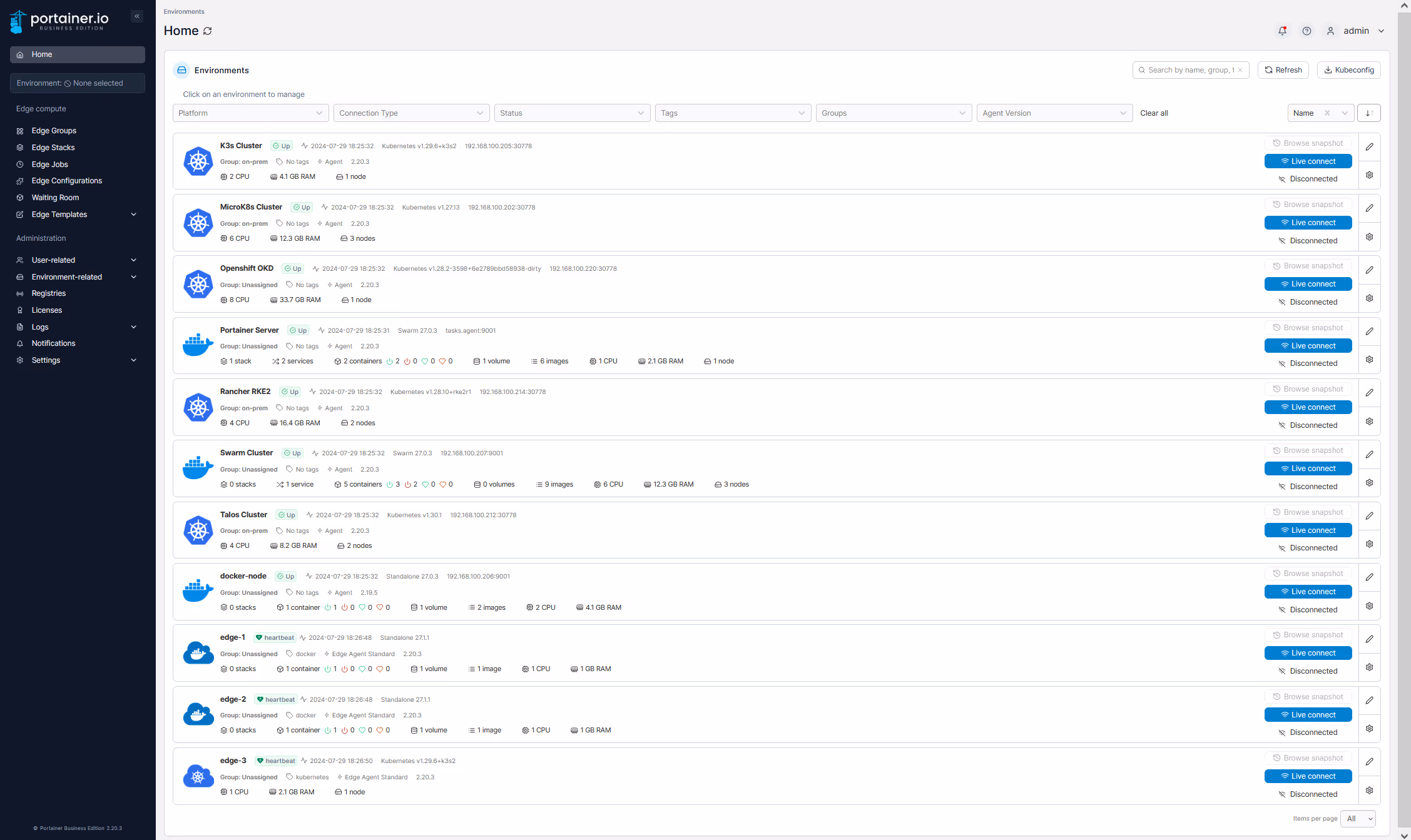Download Kubeconfig with the button
Viewport: 1411px width, 840px height.
click(1348, 70)
